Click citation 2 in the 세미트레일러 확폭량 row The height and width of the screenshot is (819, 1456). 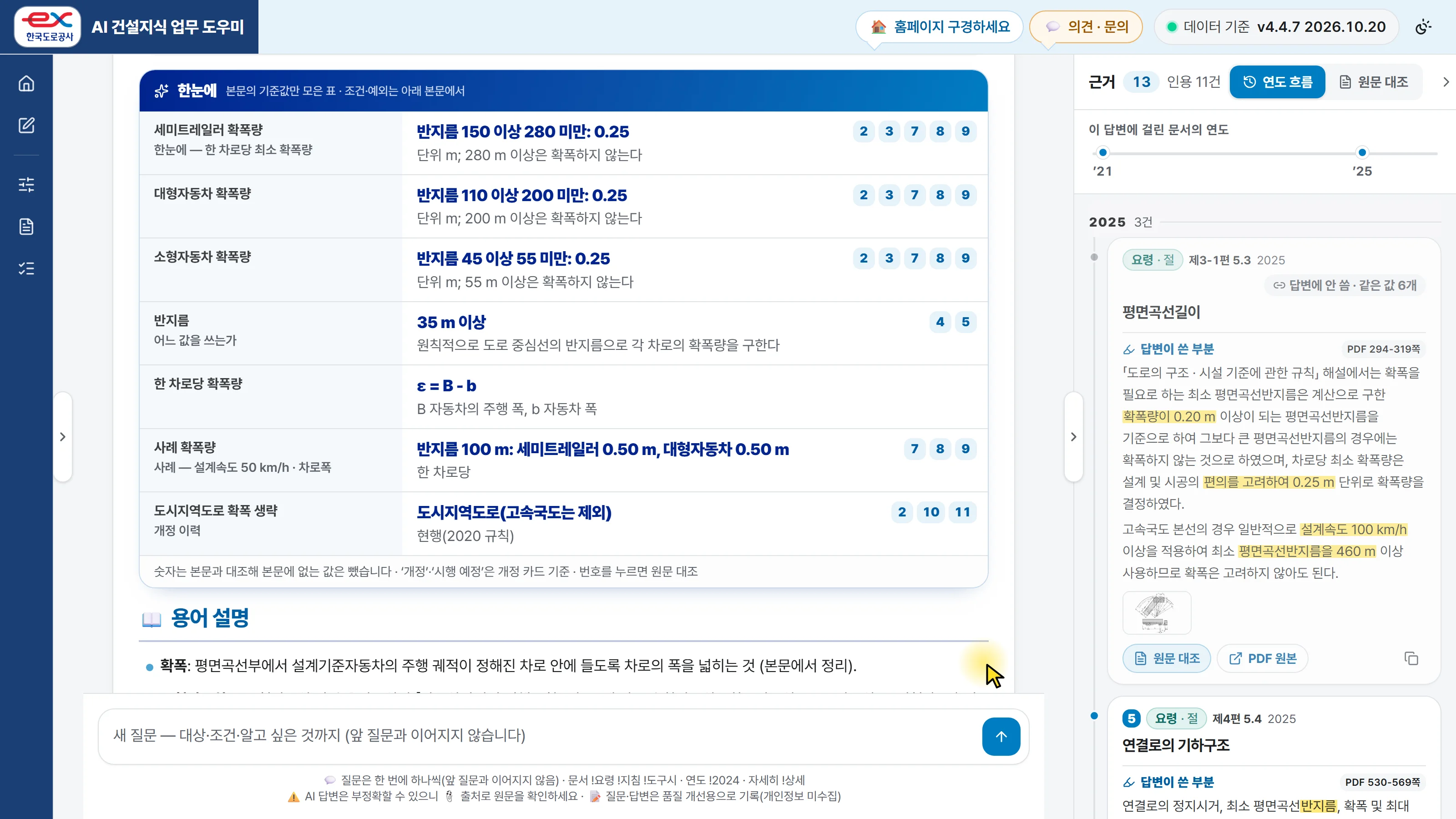tap(864, 131)
